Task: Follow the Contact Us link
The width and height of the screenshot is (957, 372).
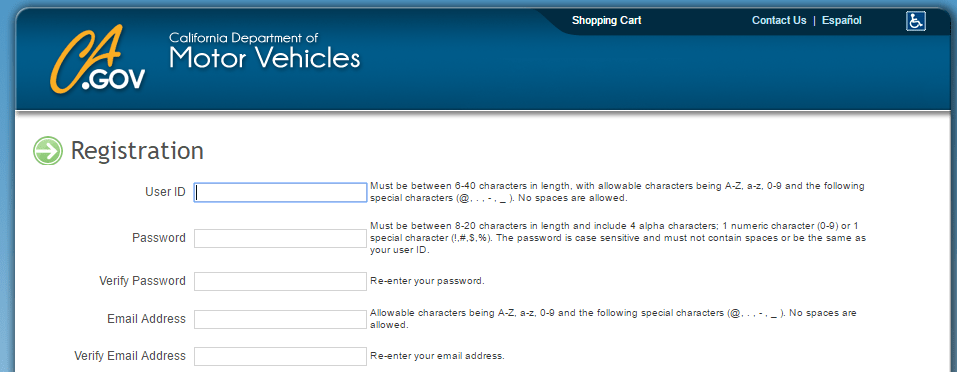Action: click(779, 20)
